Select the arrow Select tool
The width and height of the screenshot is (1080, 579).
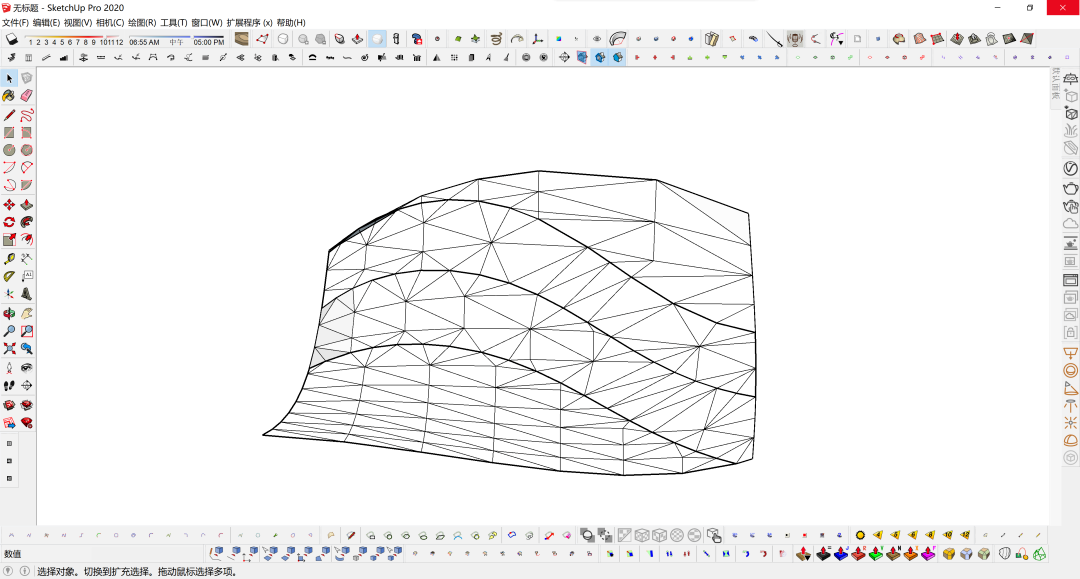pyautogui.click(x=9, y=78)
